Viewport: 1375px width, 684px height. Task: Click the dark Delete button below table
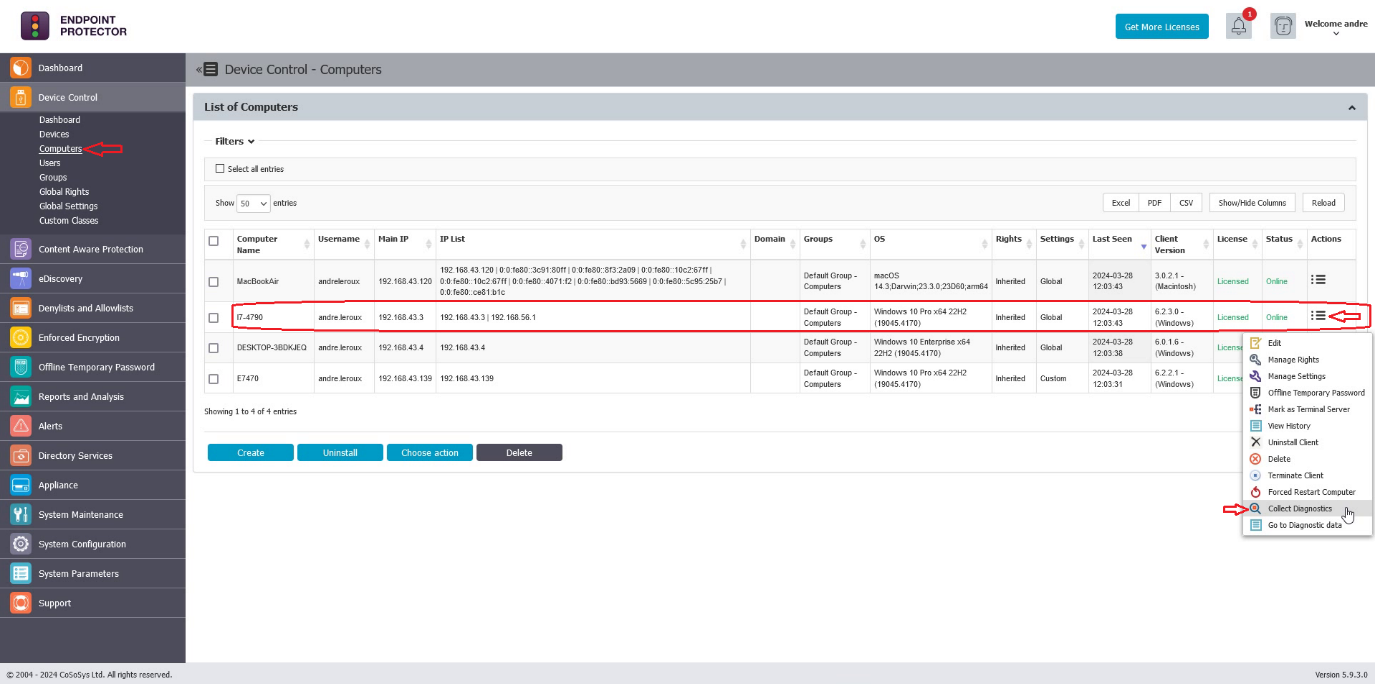point(519,453)
